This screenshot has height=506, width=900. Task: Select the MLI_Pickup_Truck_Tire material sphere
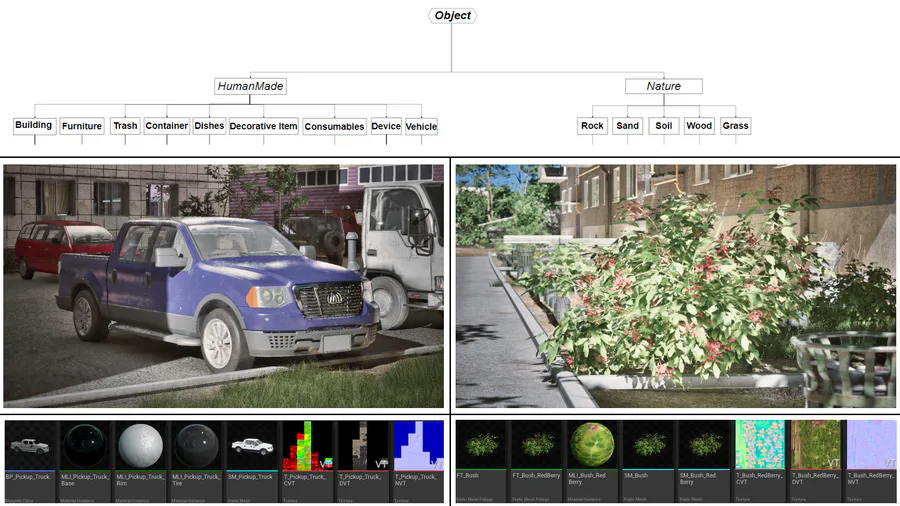(196, 446)
